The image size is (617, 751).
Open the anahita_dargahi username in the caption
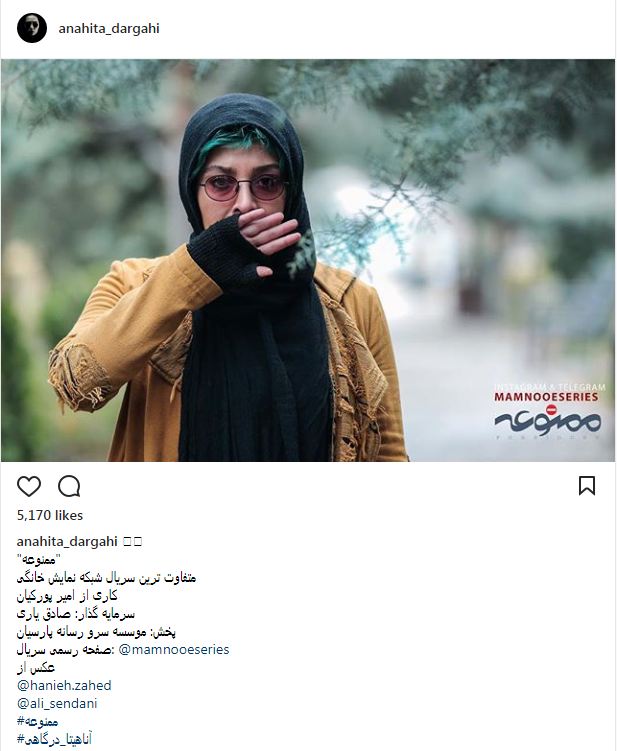point(67,542)
